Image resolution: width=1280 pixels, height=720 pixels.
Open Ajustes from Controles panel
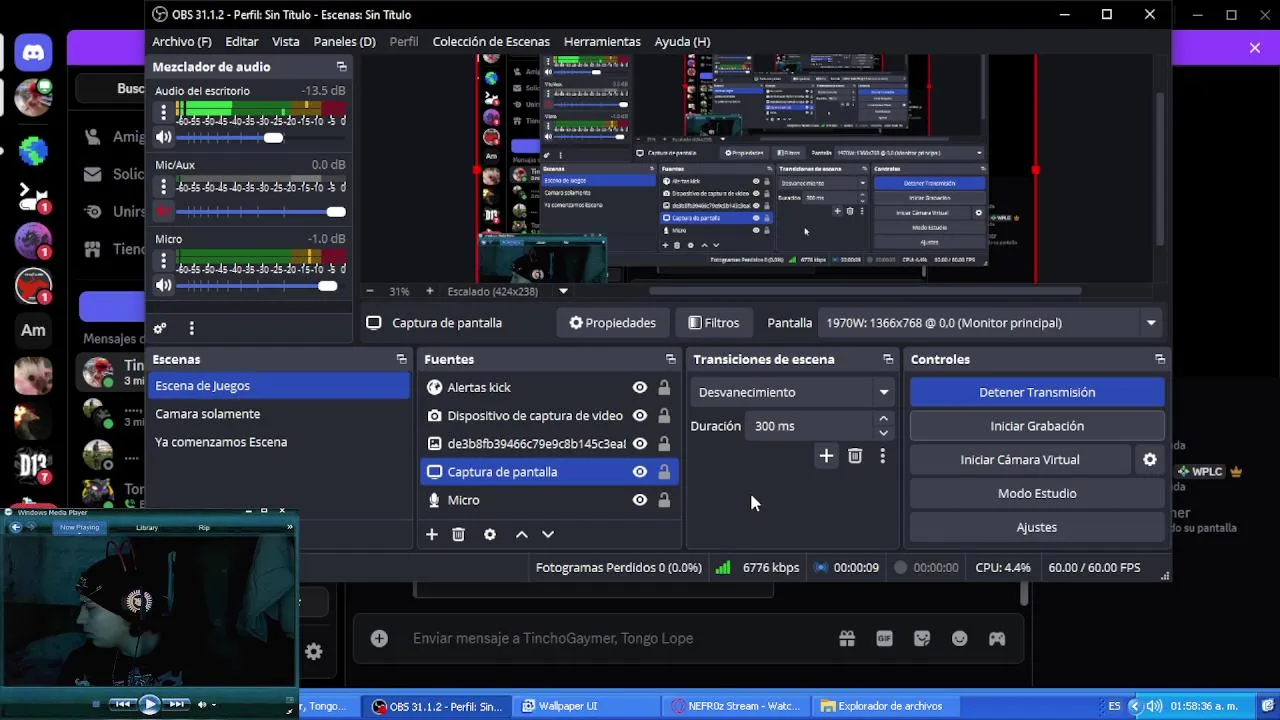coord(1037,527)
